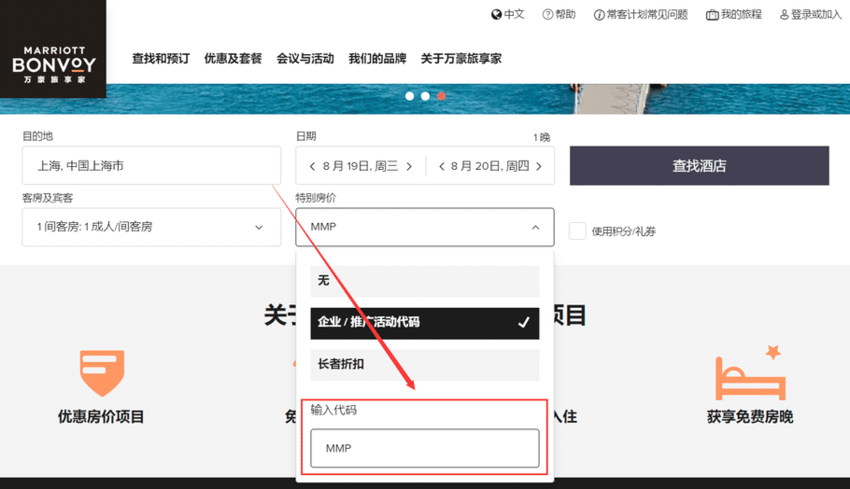Screen dimensions: 850x489
Task: Click the promo code input field
Action: pyautogui.click(x=425, y=448)
